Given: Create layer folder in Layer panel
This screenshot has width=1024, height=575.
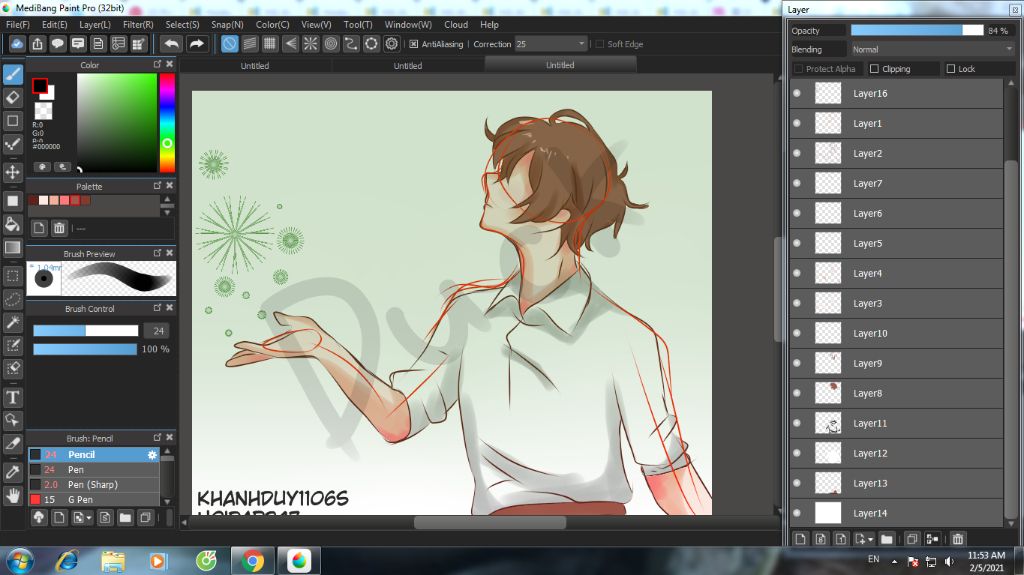Looking at the screenshot, I should tap(886, 538).
